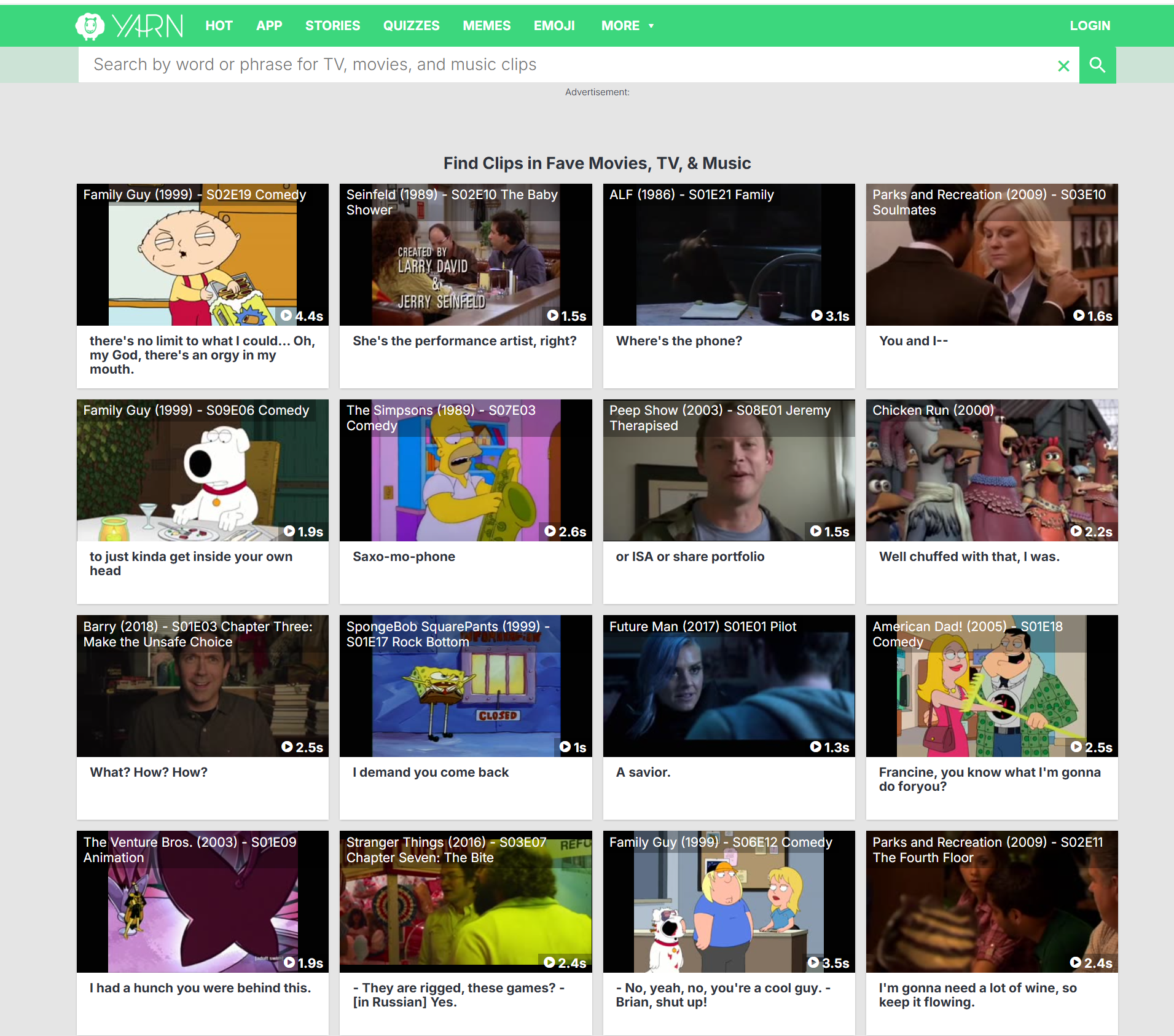The height and width of the screenshot is (1036, 1174).
Task: Go to the QUIZZES section
Action: [411, 26]
